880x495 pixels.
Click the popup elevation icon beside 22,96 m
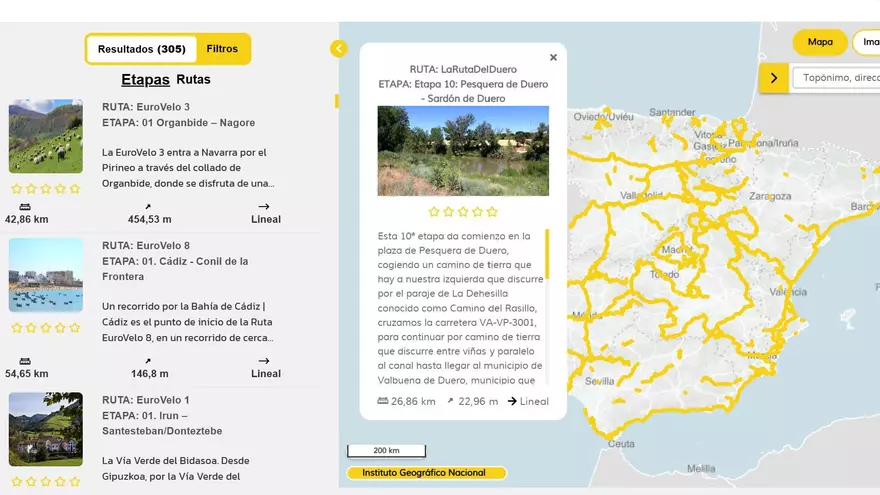tap(450, 401)
